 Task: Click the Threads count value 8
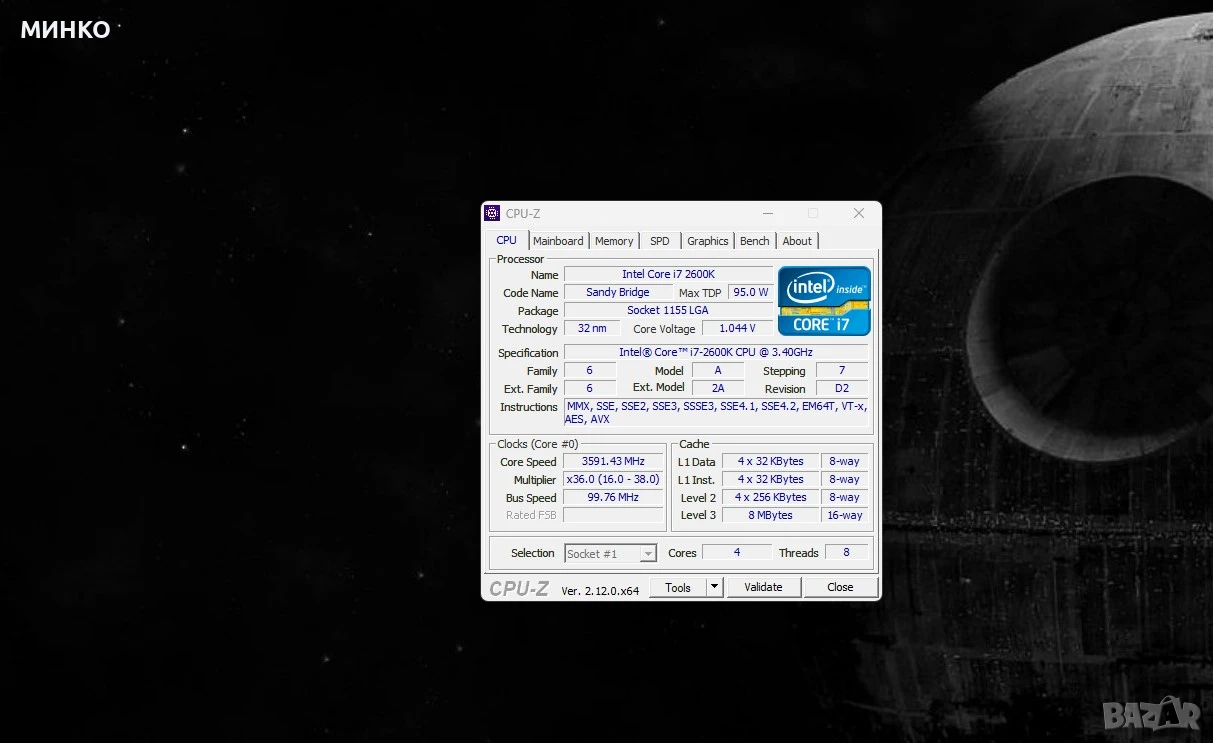pyautogui.click(x=846, y=552)
